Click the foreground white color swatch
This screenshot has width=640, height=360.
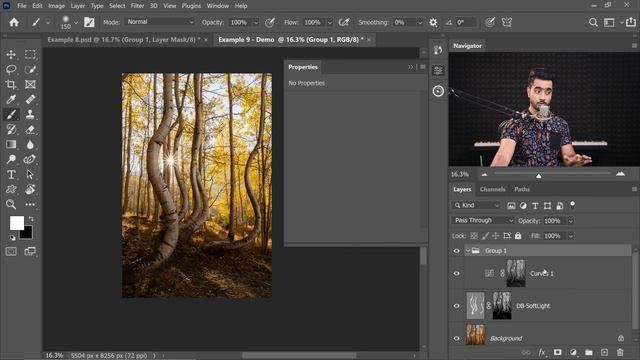point(16,223)
